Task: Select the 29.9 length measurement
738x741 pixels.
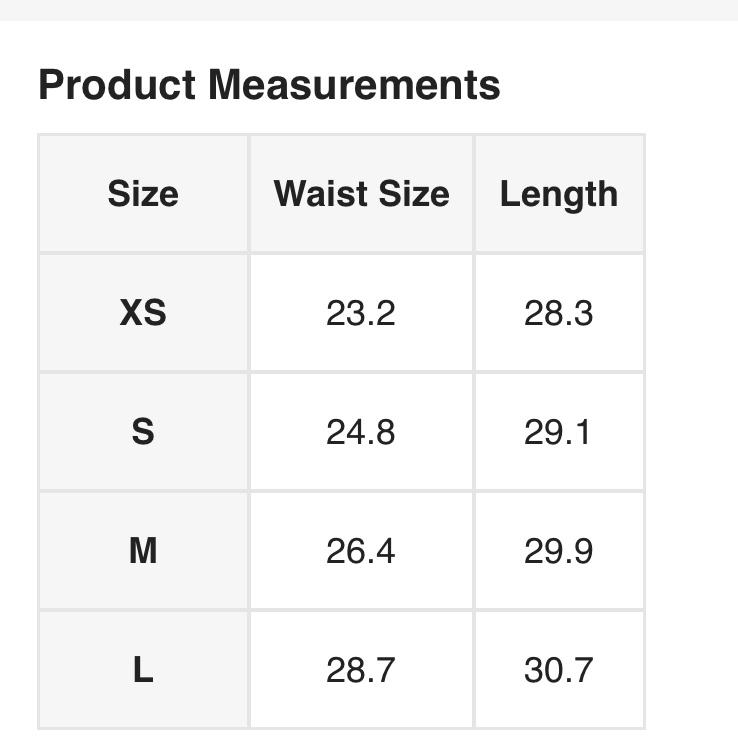Action: (x=559, y=551)
